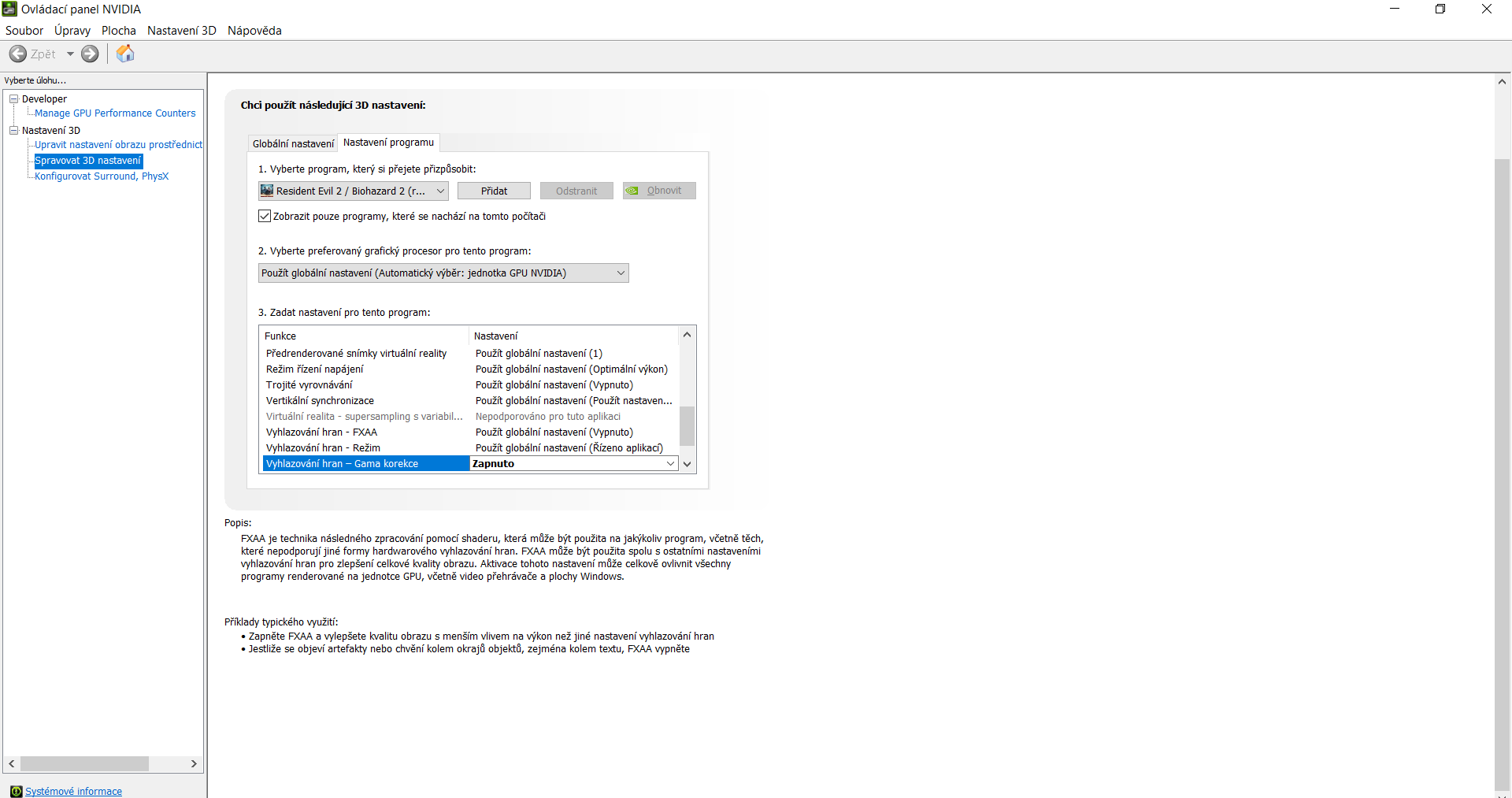Open the Back history dropdown arrow
Image resolution: width=1512 pixels, height=798 pixels.
[x=70, y=54]
